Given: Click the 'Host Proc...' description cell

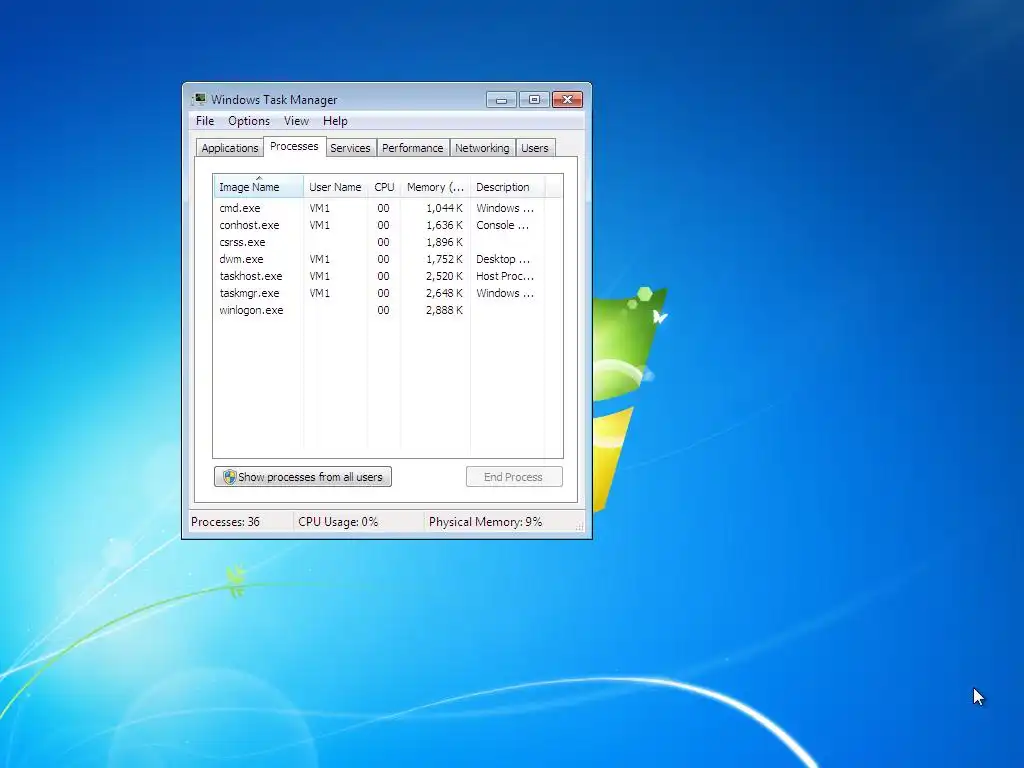Looking at the screenshot, I should [x=505, y=276].
